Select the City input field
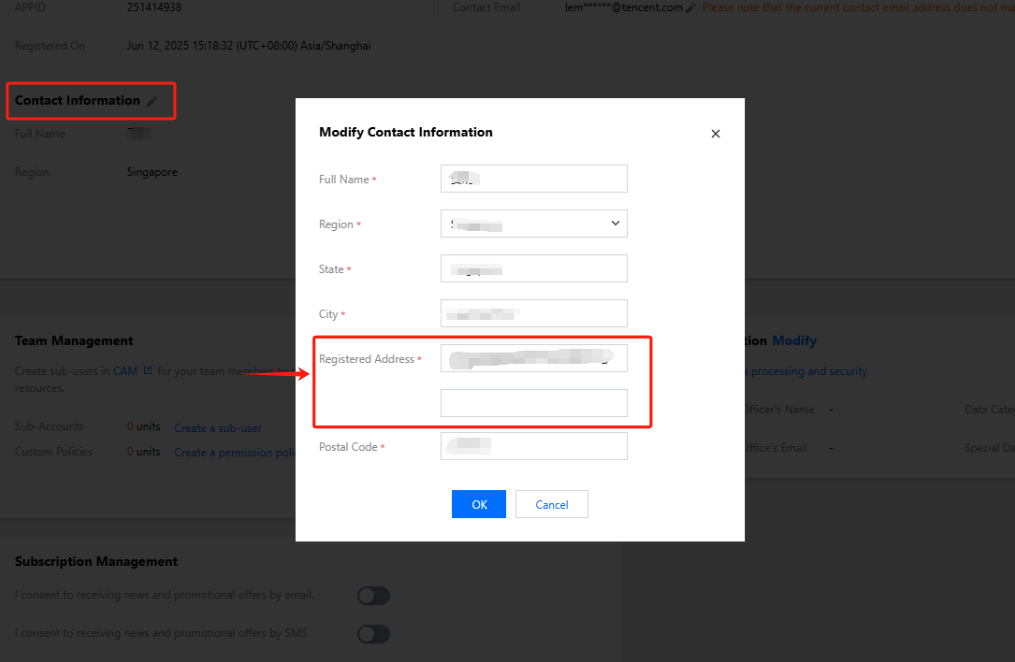The height and width of the screenshot is (662, 1015). (533, 314)
